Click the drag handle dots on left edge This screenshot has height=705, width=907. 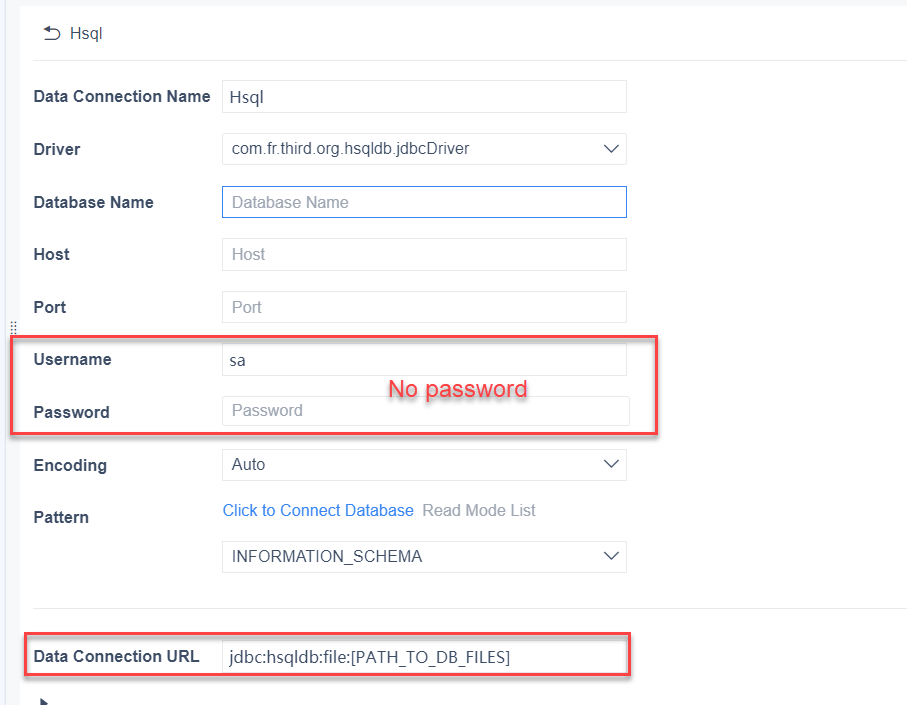pos(13,328)
